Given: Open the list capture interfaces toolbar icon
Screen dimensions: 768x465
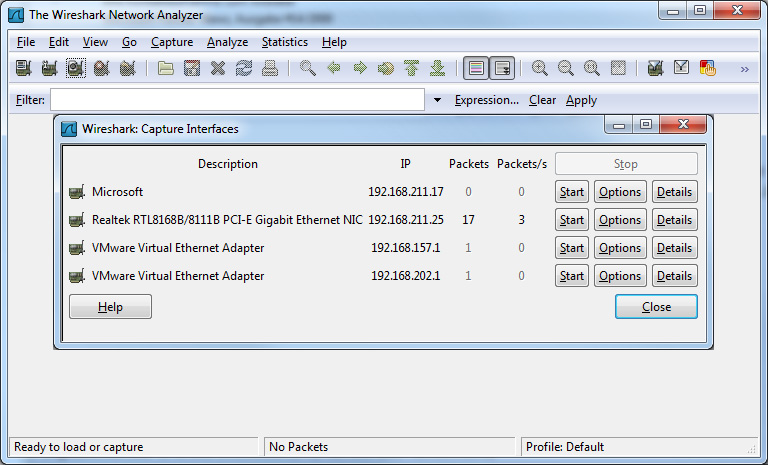Looking at the screenshot, I should 23,68.
